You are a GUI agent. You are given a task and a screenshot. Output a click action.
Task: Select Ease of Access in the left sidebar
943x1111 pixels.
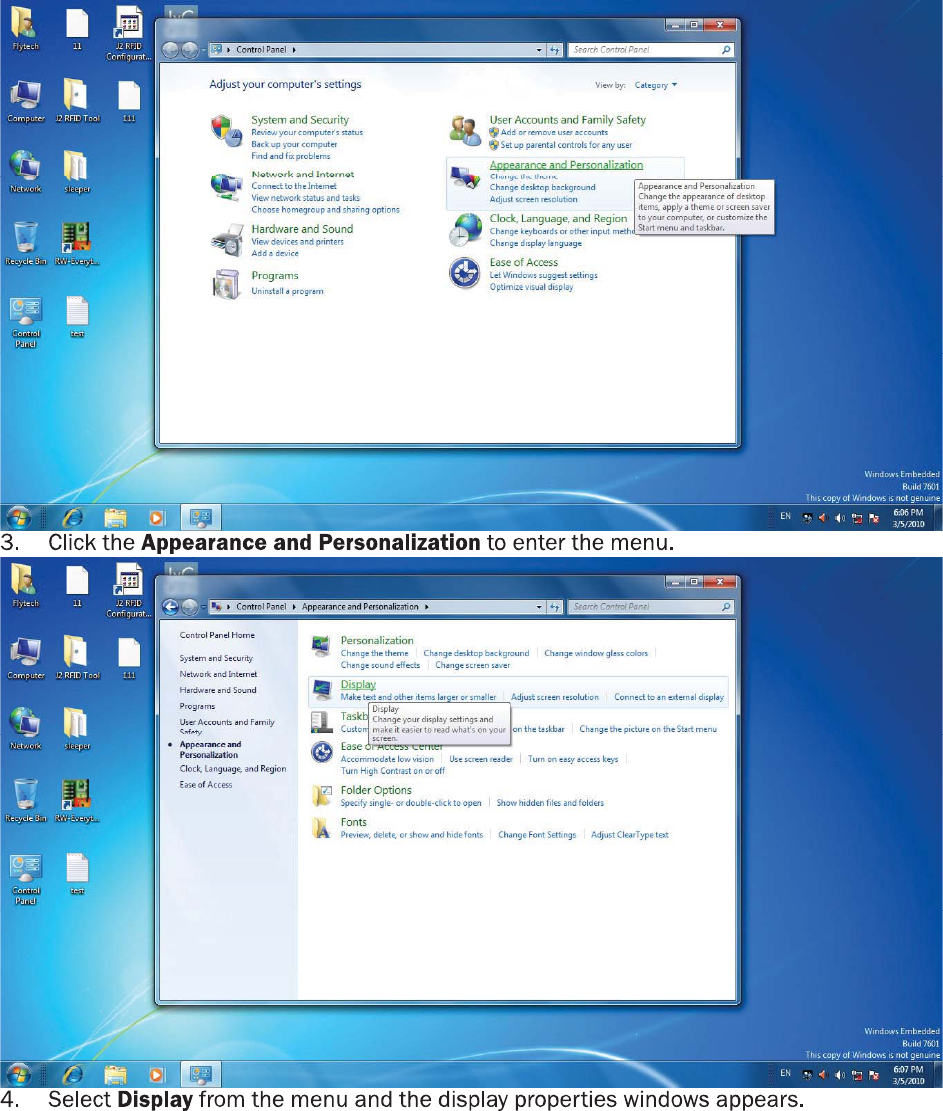pos(205,785)
